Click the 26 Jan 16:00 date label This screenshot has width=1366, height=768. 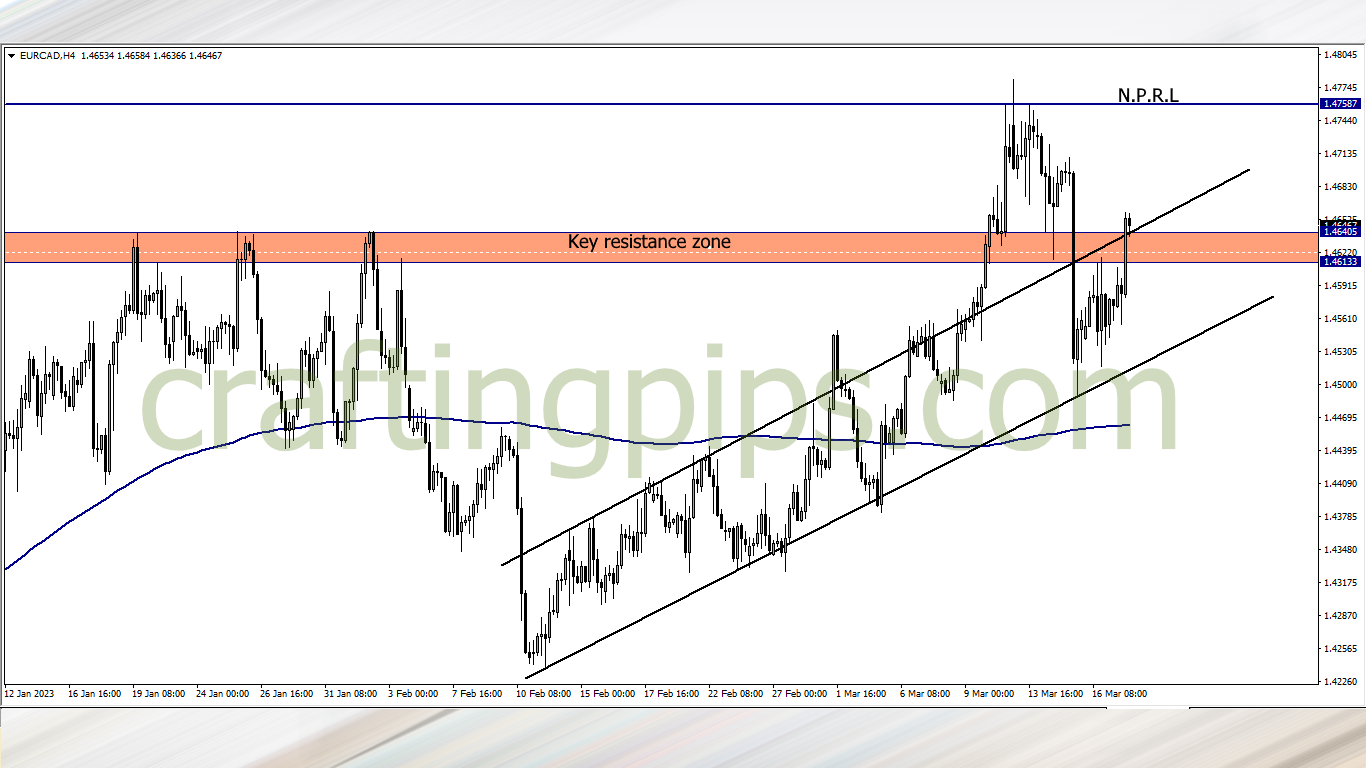[x=286, y=693]
